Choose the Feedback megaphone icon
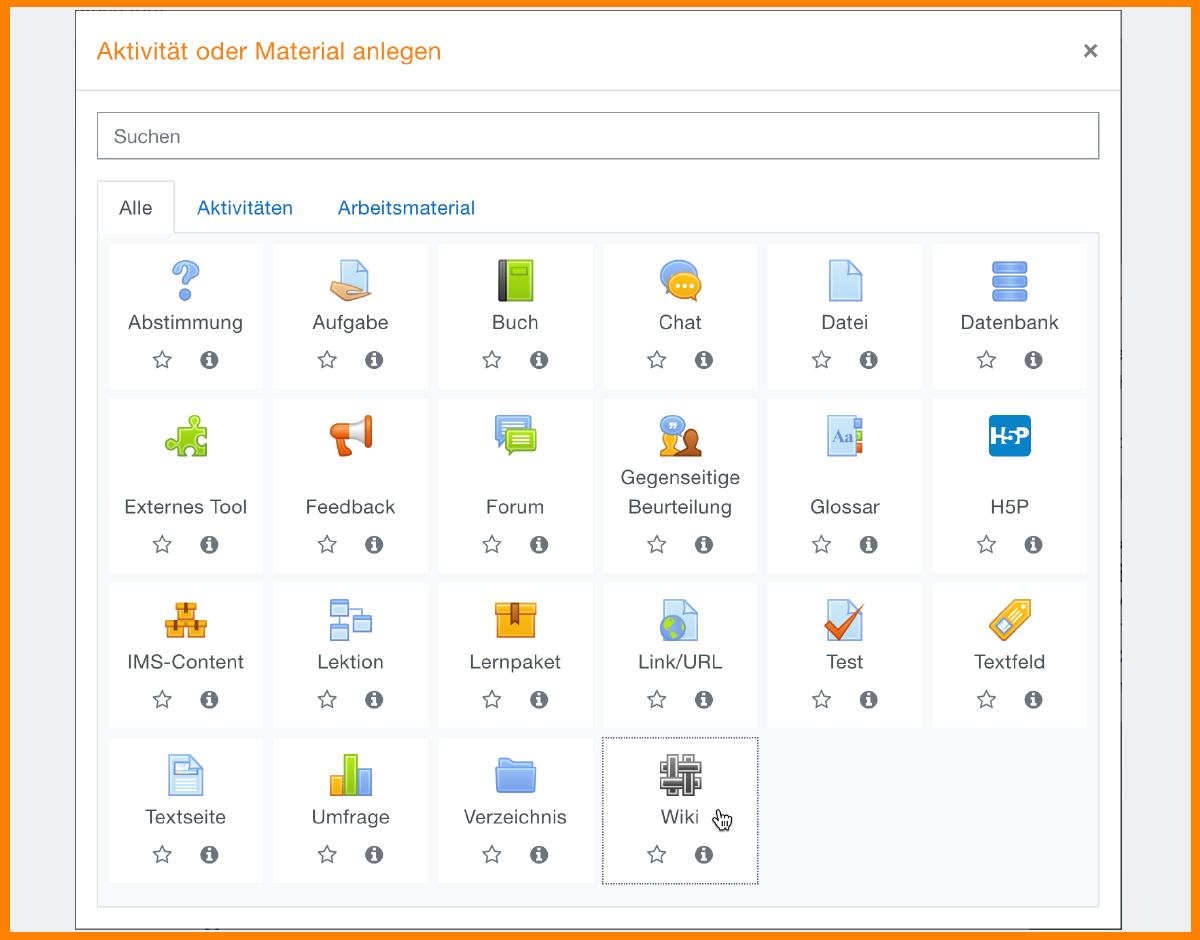This screenshot has width=1200, height=940. click(x=350, y=436)
